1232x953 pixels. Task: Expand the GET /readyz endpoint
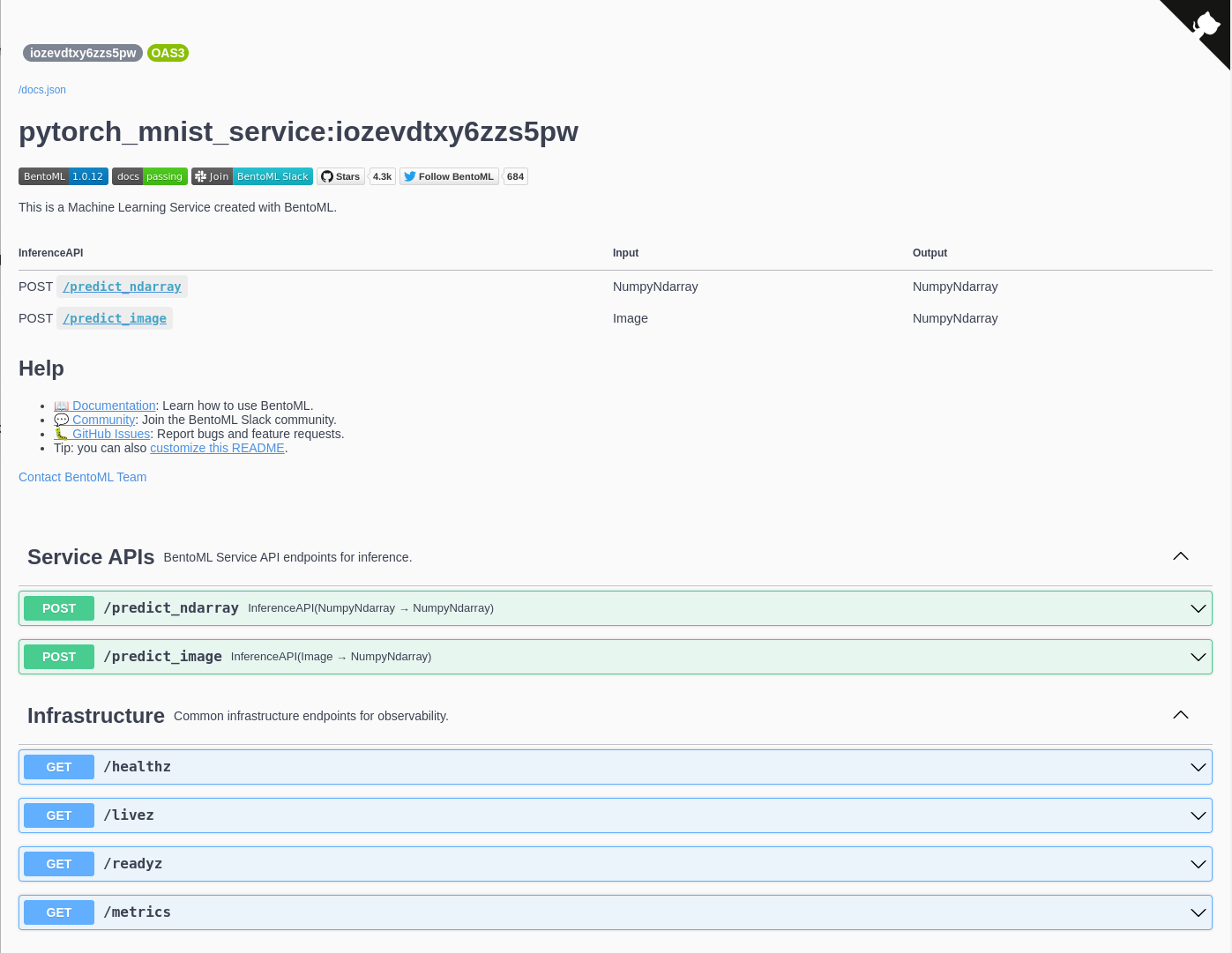pyautogui.click(x=1198, y=864)
